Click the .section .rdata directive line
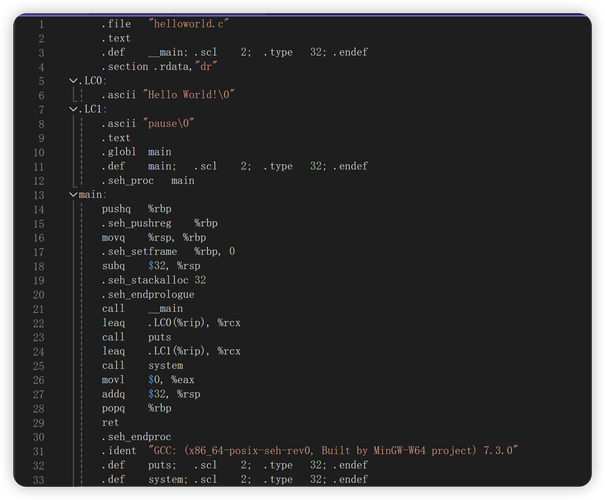The width and height of the screenshot is (605, 500). click(159, 67)
